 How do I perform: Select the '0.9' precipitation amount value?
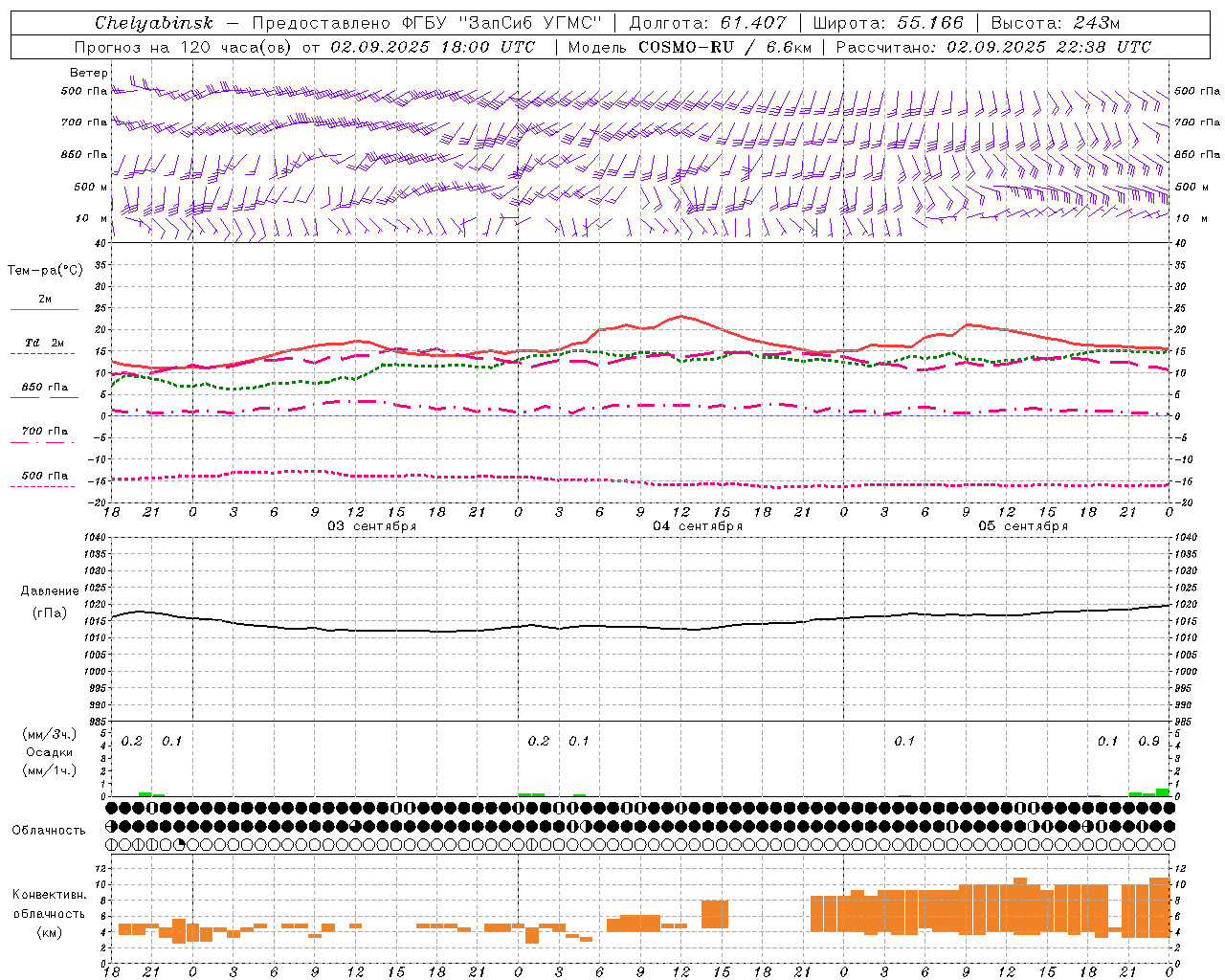pos(1149,742)
